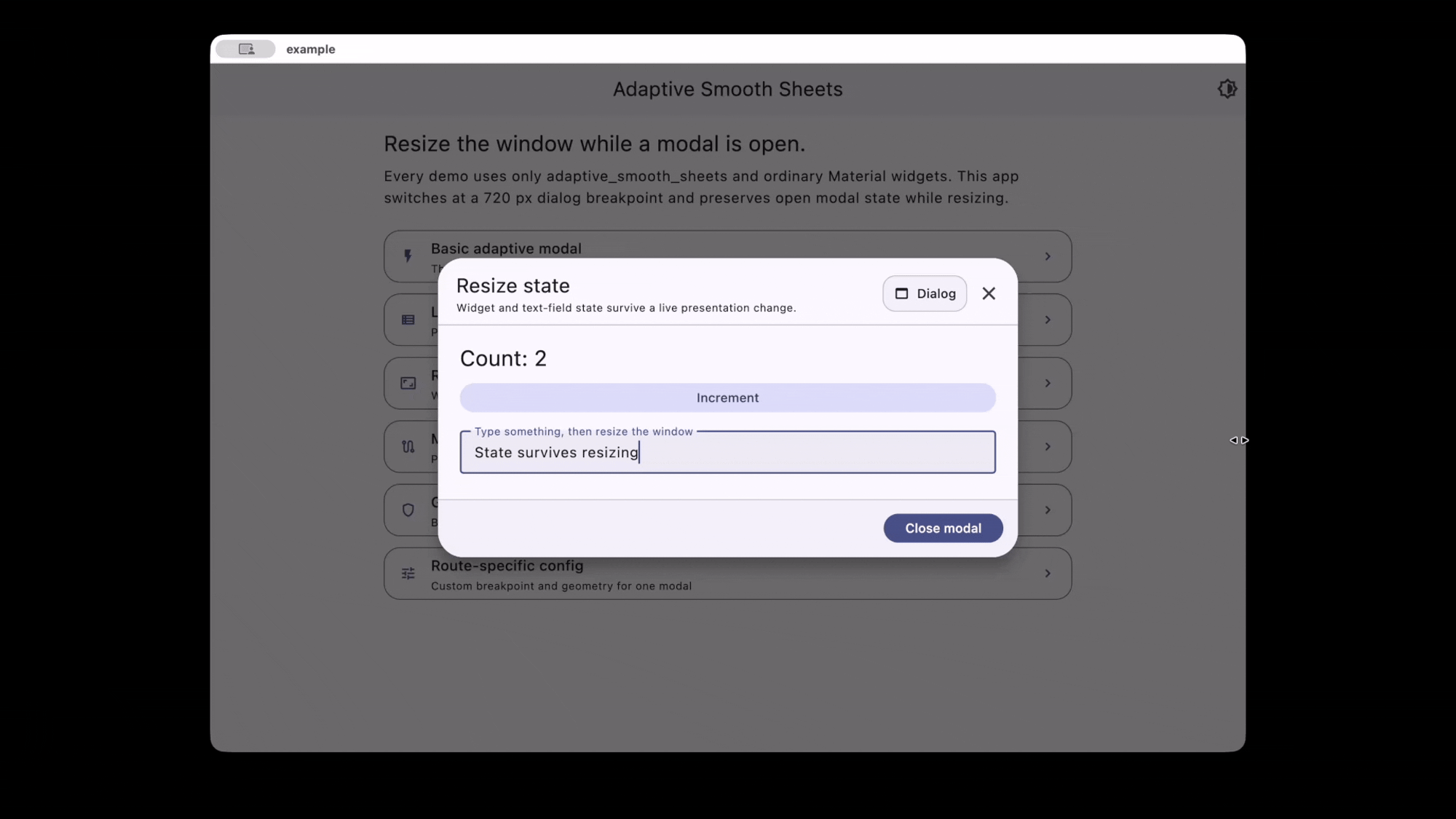Click the Close modal button

(x=943, y=528)
